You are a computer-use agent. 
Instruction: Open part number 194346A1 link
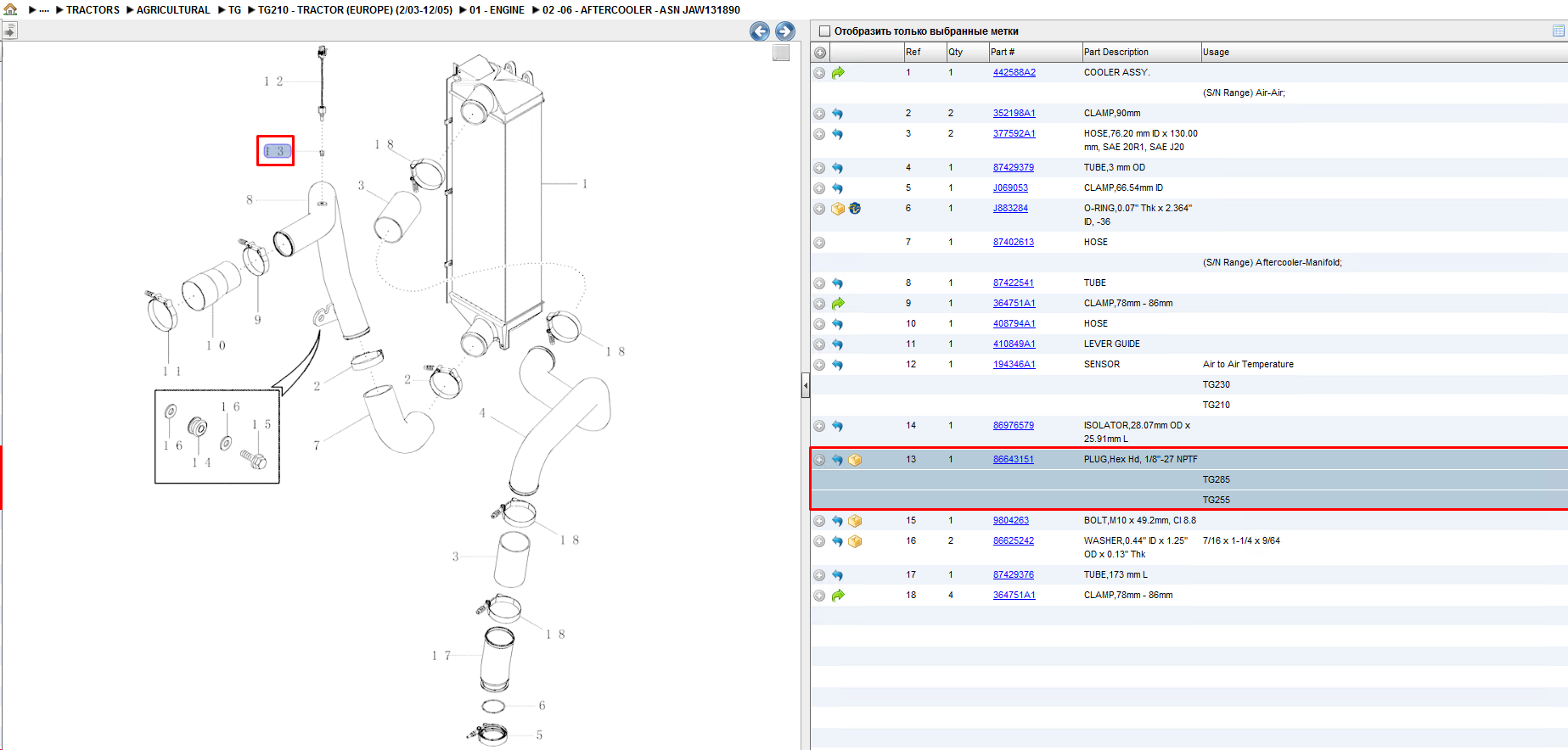(1014, 365)
